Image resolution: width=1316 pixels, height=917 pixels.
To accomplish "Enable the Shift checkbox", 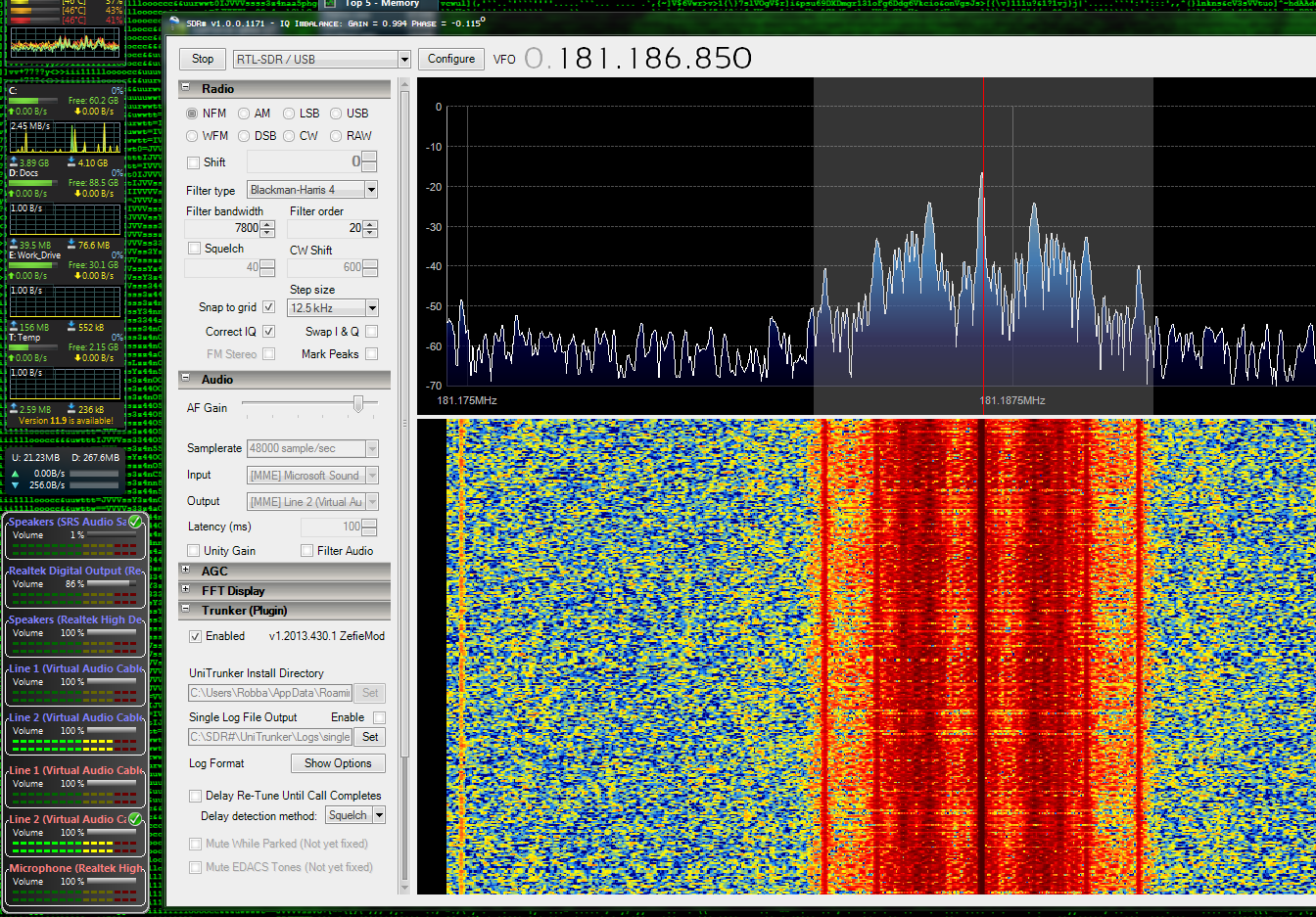I will click(x=194, y=162).
